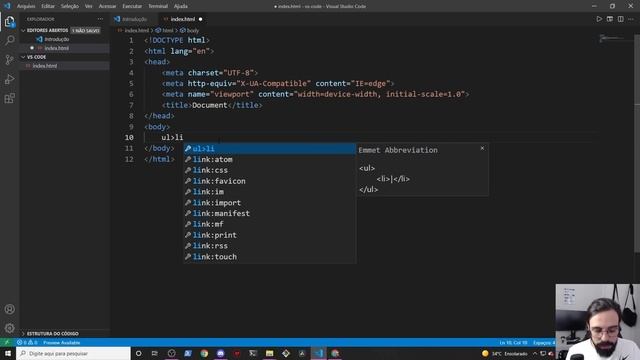
Task: Choose link:mf suggestion
Action: tap(269, 224)
